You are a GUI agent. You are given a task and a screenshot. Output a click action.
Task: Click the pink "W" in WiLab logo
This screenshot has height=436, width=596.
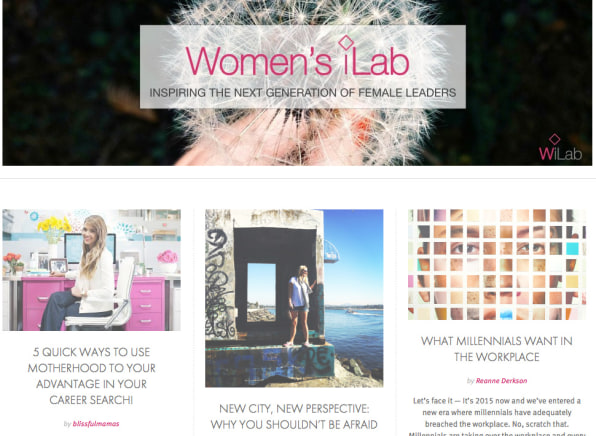[x=546, y=154]
